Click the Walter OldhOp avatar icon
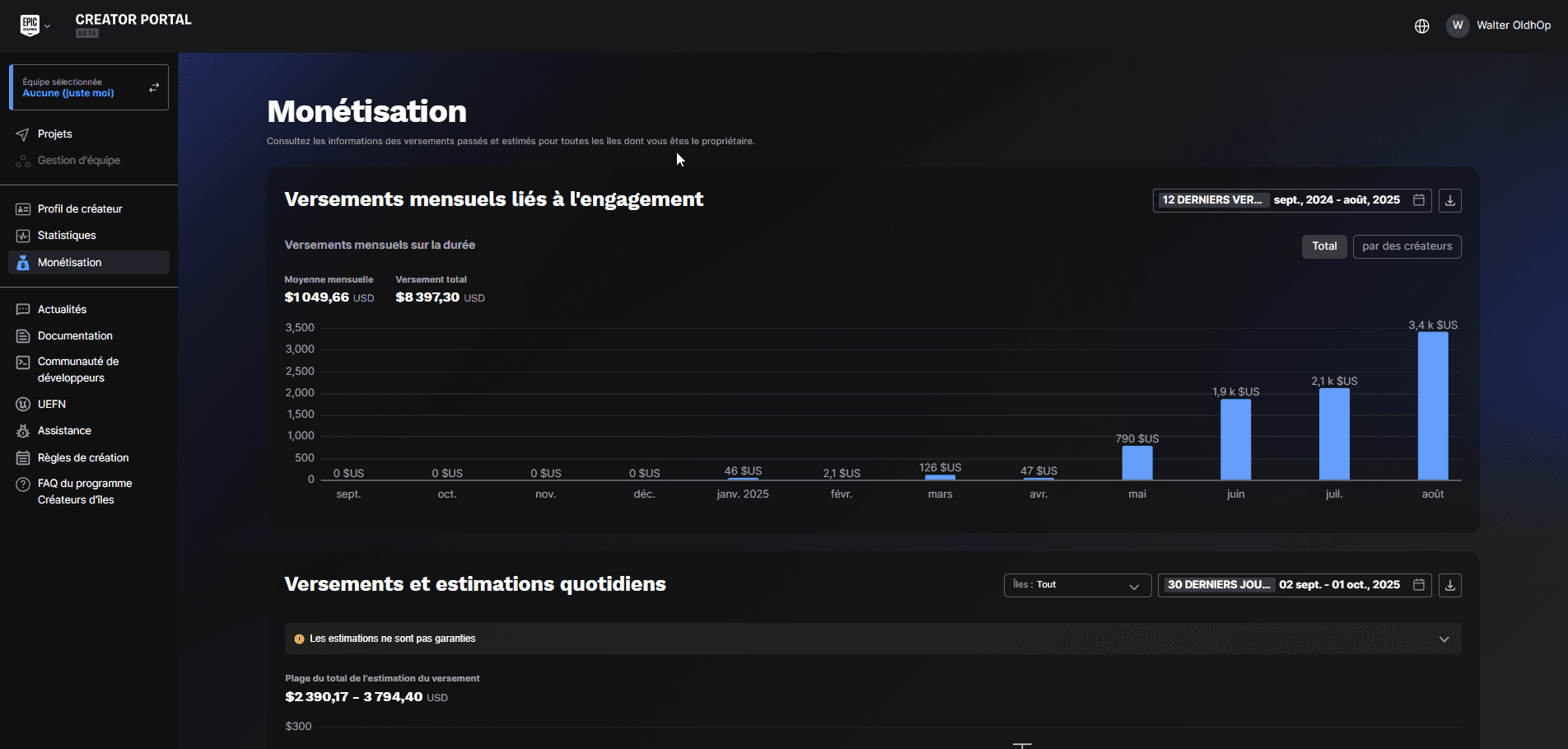The height and width of the screenshot is (749, 1568). 1458,26
